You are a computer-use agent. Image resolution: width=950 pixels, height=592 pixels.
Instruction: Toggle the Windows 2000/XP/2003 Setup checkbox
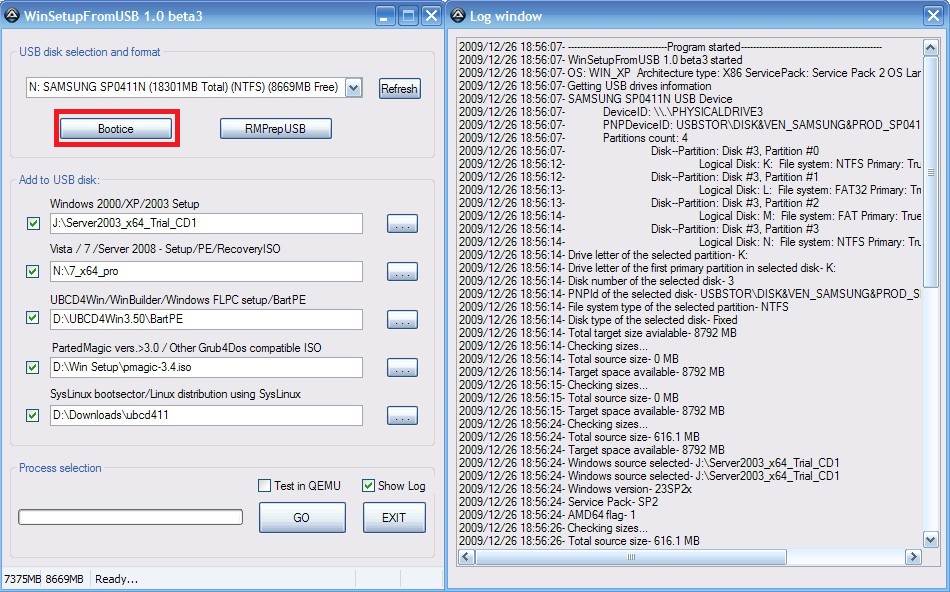coord(34,223)
